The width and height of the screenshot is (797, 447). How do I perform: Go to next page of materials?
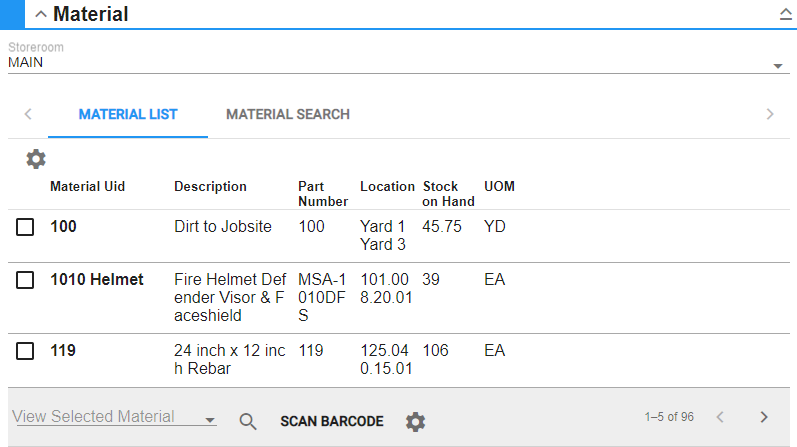(x=764, y=417)
